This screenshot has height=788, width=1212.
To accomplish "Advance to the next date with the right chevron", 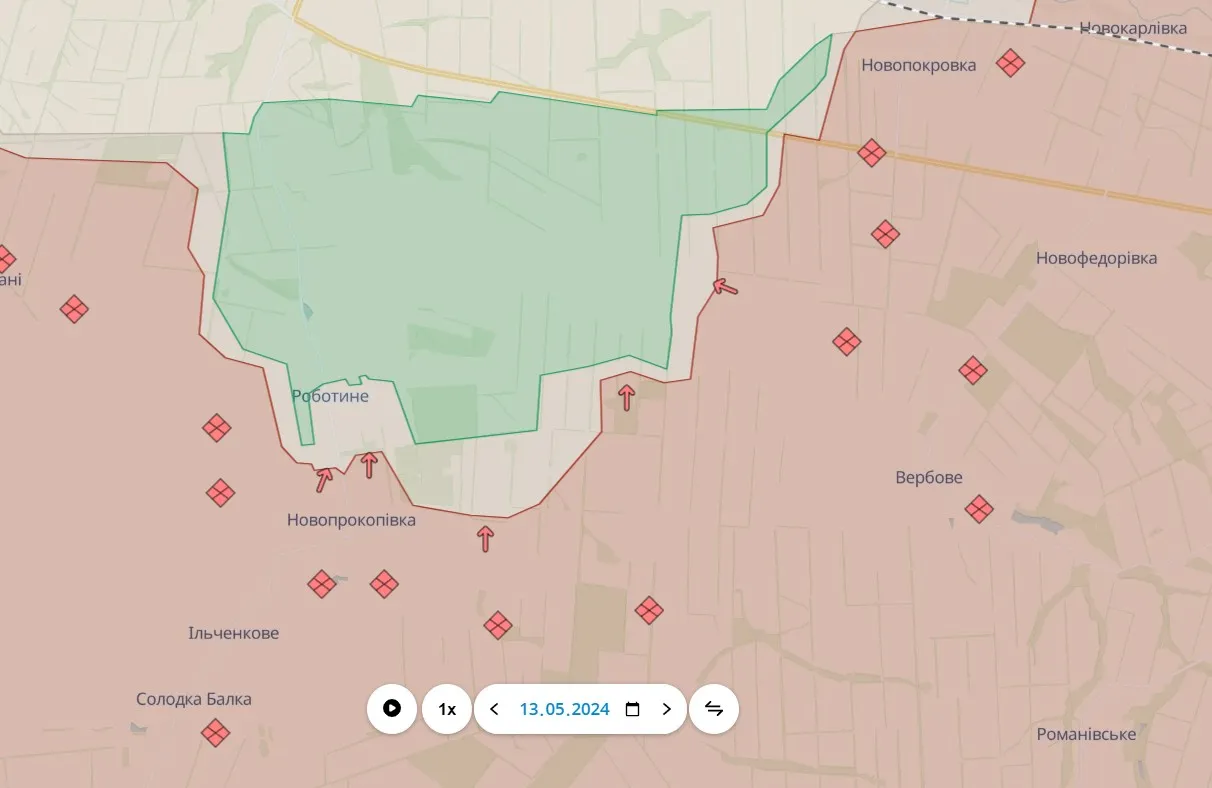I will click(x=667, y=709).
